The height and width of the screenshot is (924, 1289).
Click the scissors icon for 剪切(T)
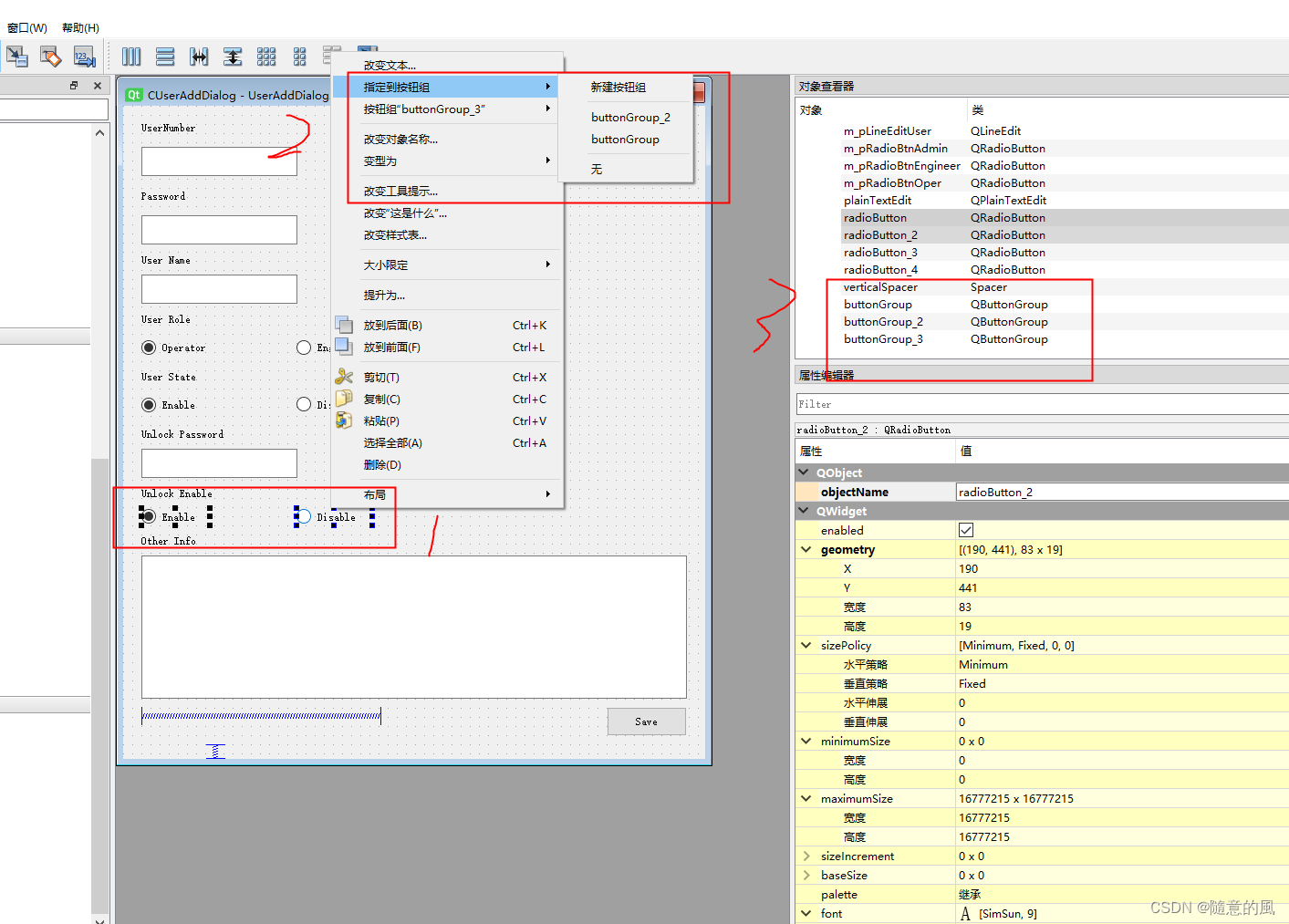coord(344,377)
